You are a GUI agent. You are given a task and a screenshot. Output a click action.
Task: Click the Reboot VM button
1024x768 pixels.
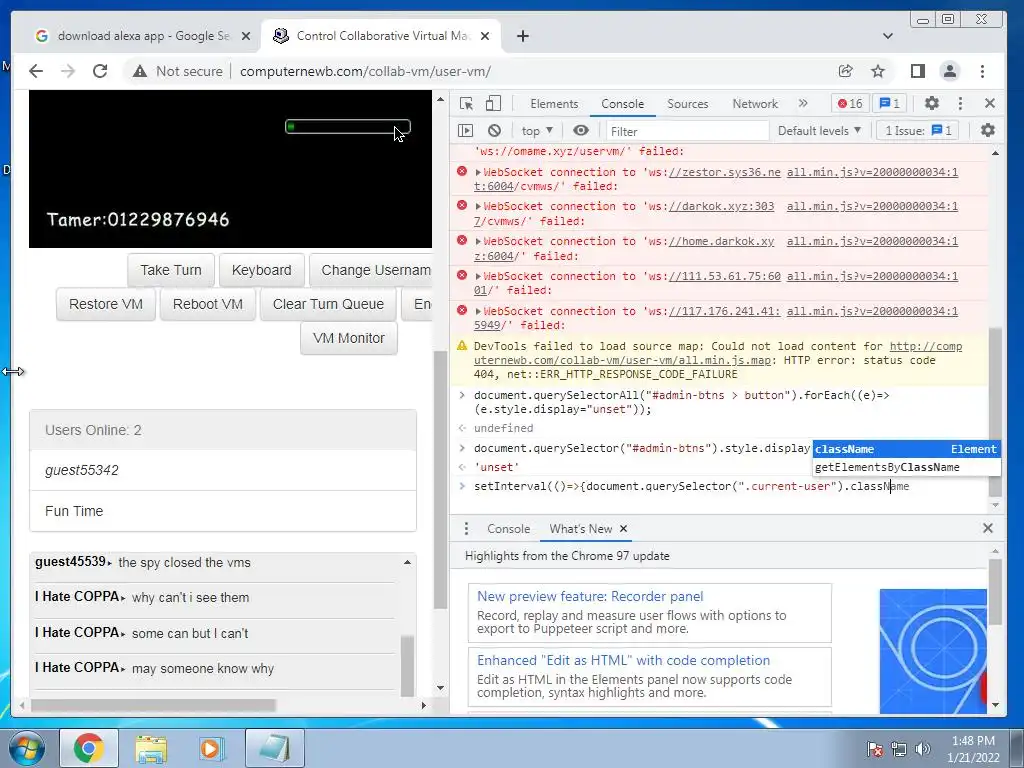point(208,304)
